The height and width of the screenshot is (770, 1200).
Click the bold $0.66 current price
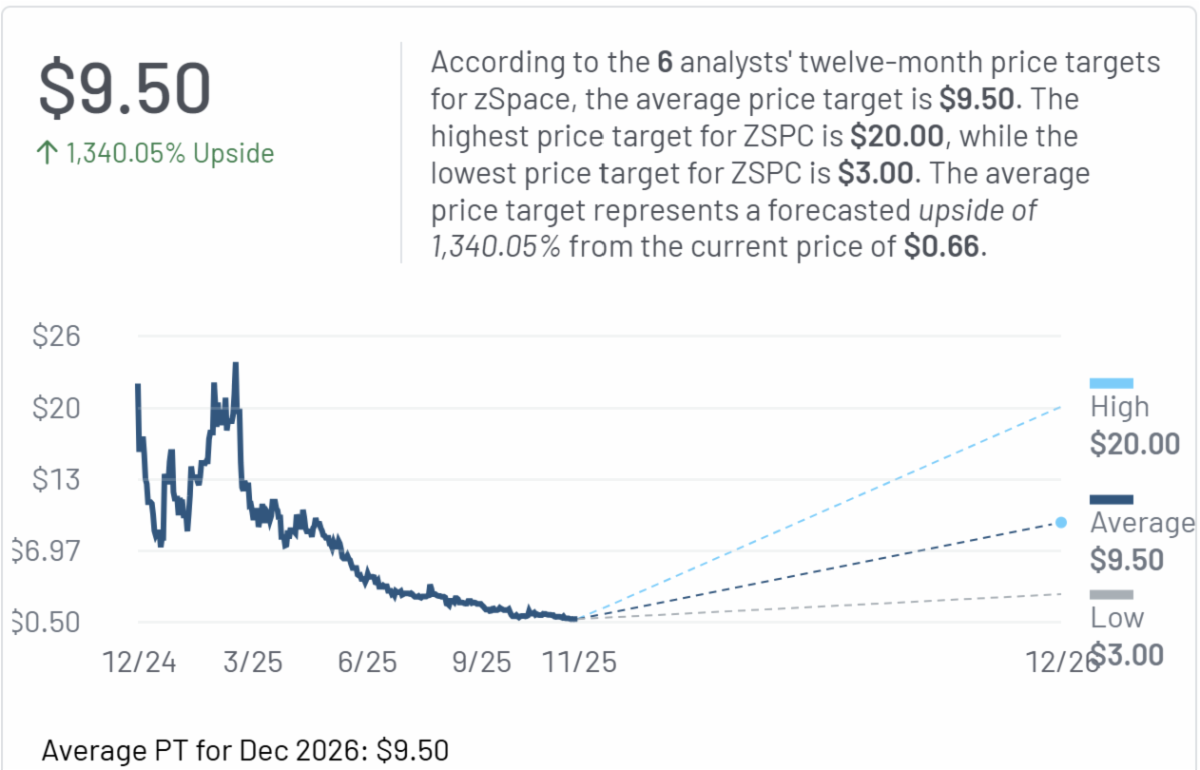(943, 247)
